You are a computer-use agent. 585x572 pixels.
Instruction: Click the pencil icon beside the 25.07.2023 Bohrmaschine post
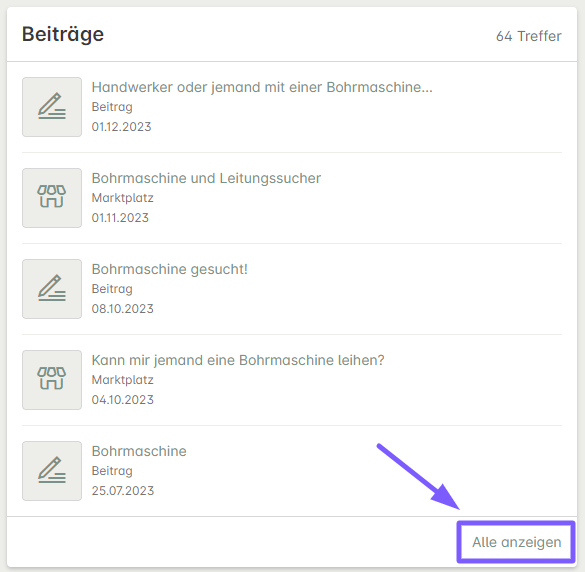coord(52,471)
